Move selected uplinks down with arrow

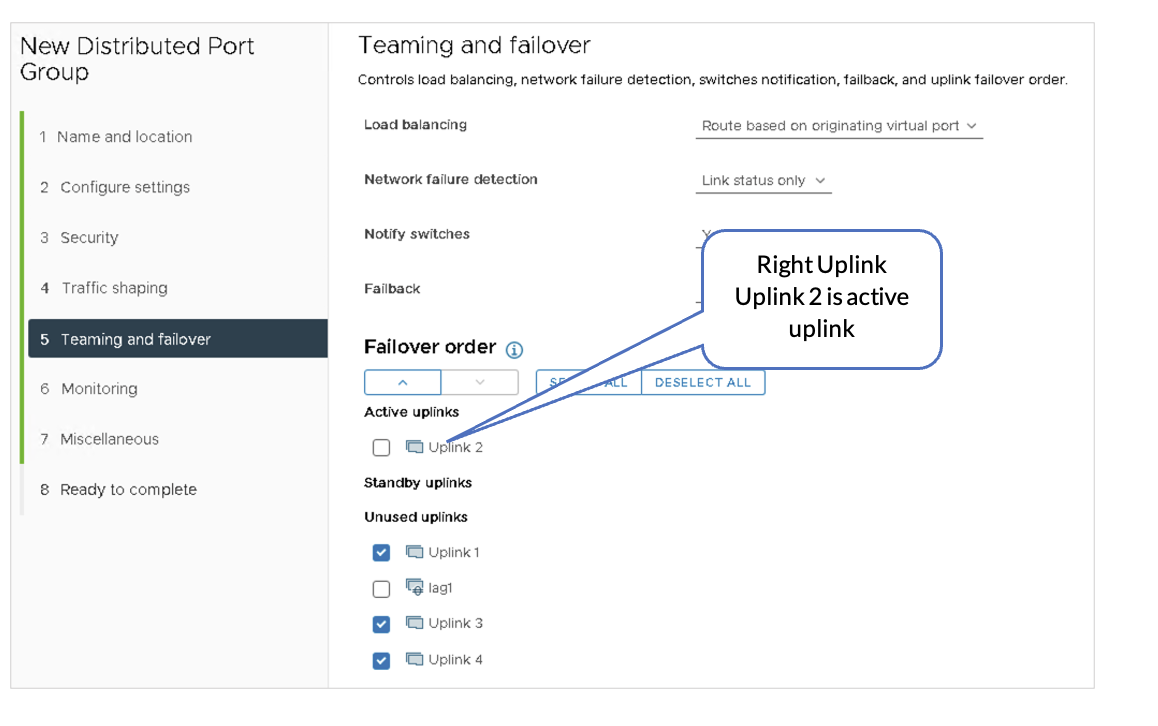pos(479,382)
